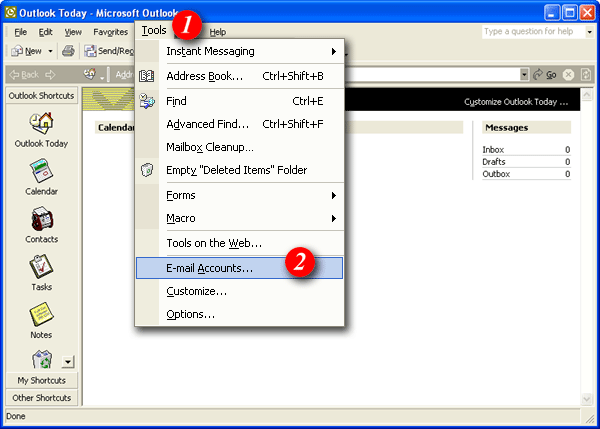600x429 pixels.
Task: Click the Customize Outlook Today link
Action: tap(516, 102)
